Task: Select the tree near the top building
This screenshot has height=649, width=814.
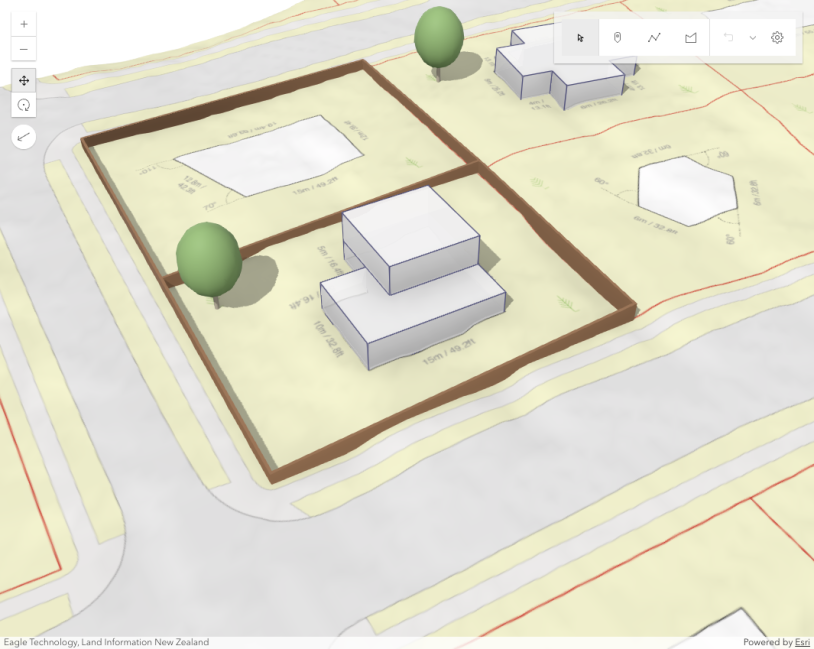Action: click(438, 36)
